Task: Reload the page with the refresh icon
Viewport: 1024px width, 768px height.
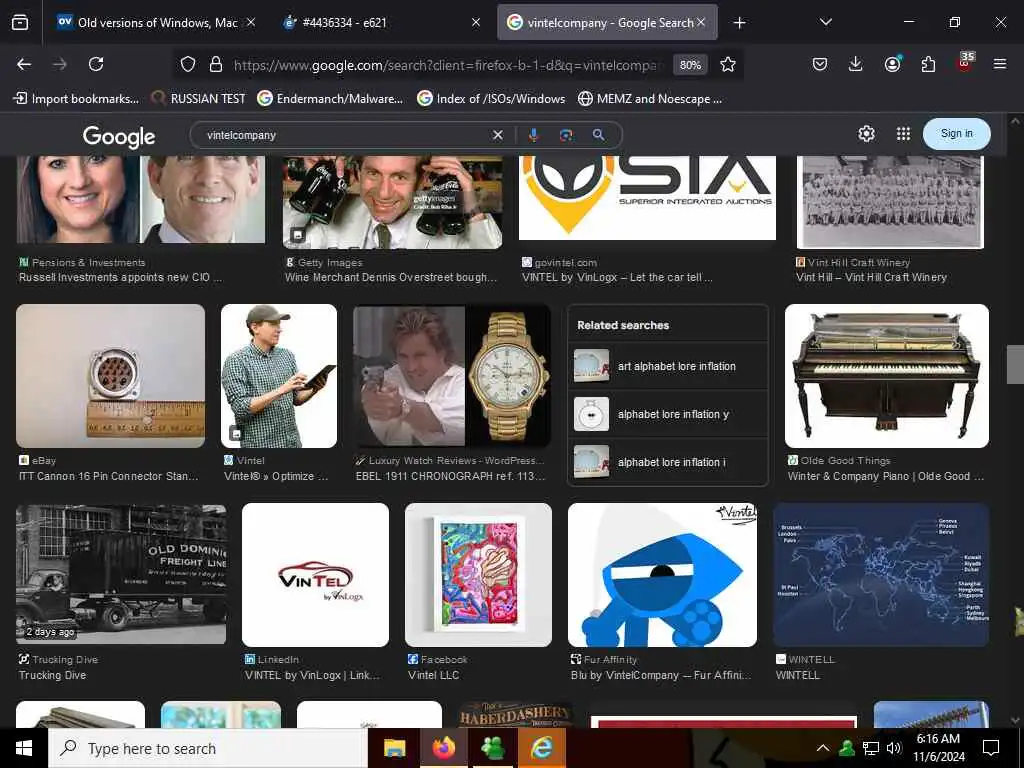Action: tap(96, 64)
